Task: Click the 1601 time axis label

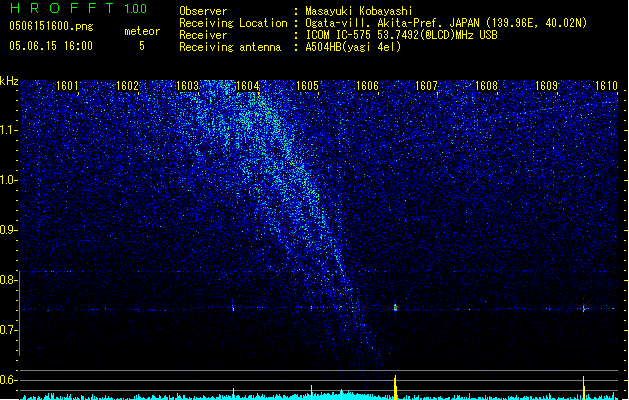Action: pos(67,86)
